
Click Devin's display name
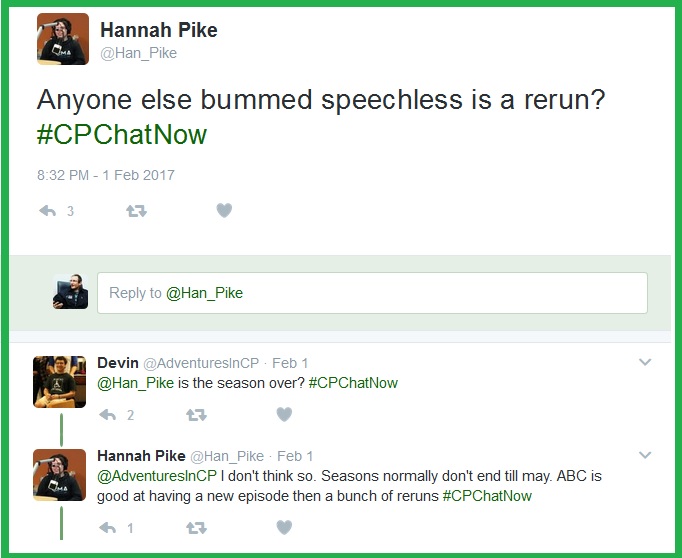pos(119,362)
